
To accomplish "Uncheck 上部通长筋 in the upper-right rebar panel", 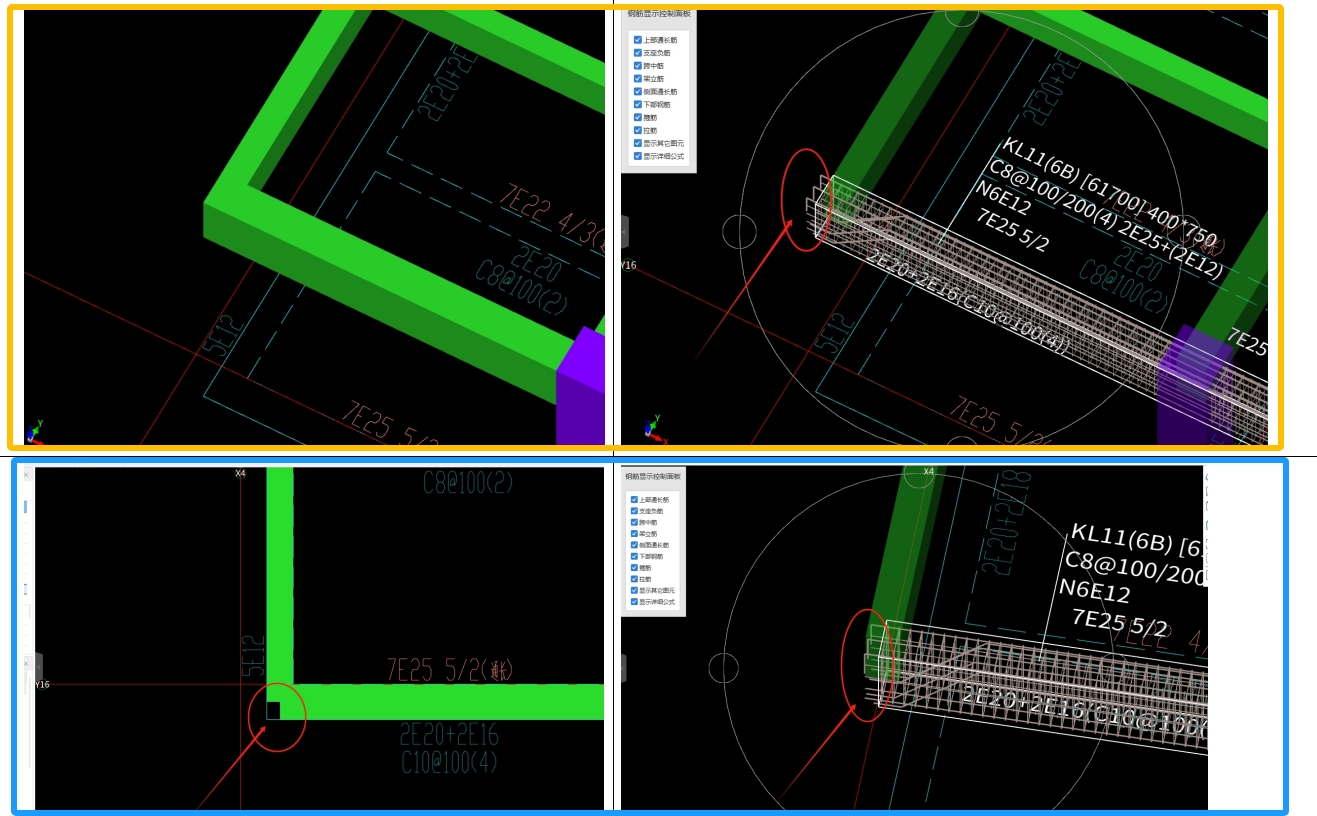I will point(637,40).
